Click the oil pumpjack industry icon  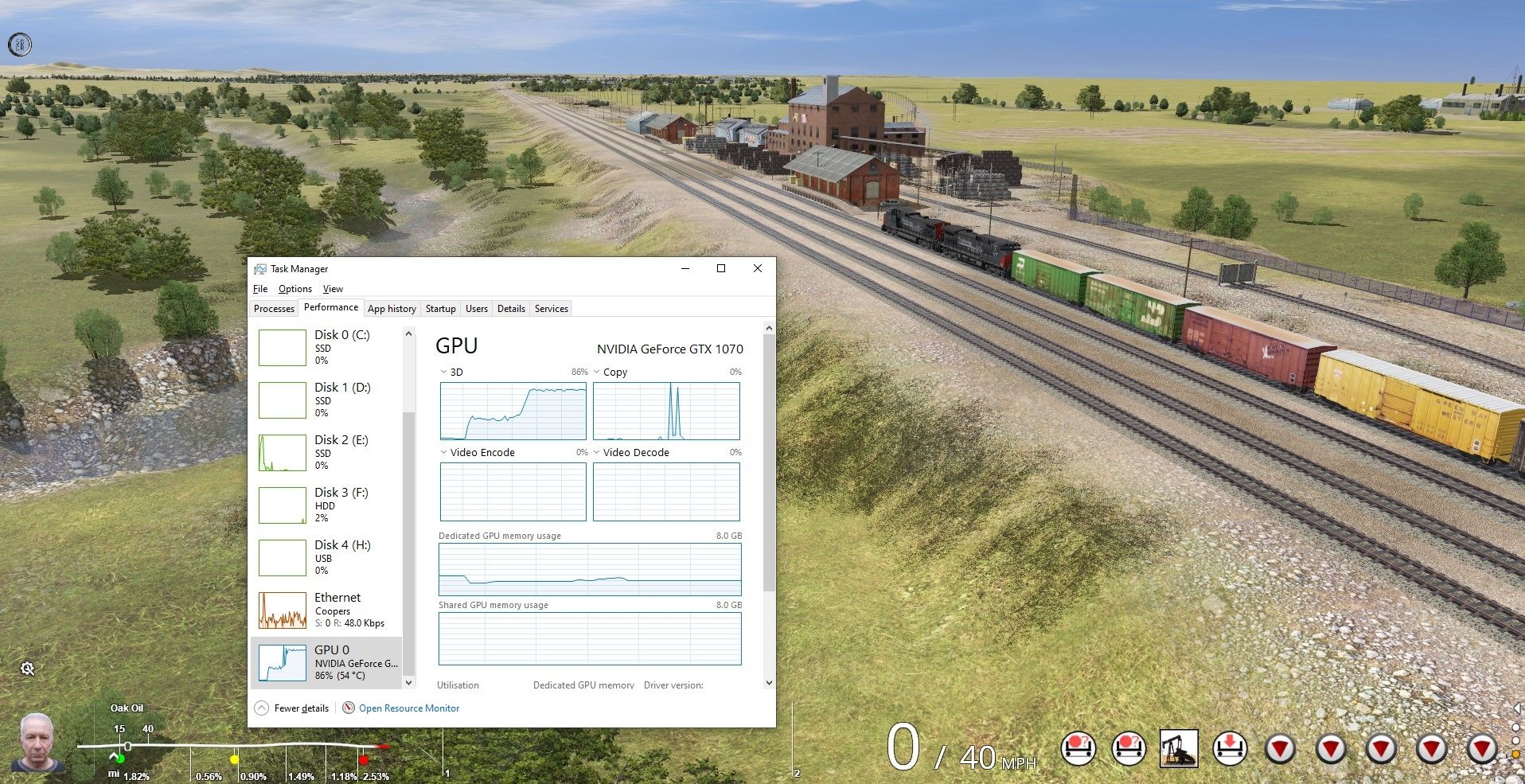[x=1179, y=749]
